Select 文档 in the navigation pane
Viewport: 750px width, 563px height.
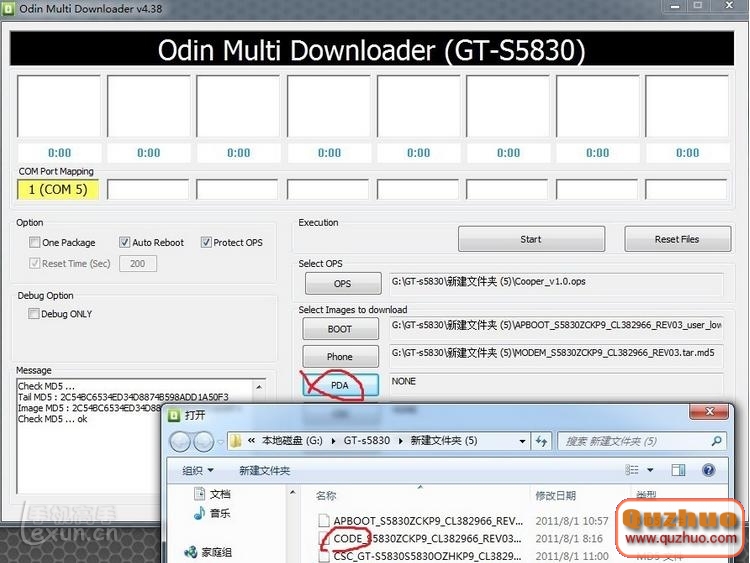[212, 494]
